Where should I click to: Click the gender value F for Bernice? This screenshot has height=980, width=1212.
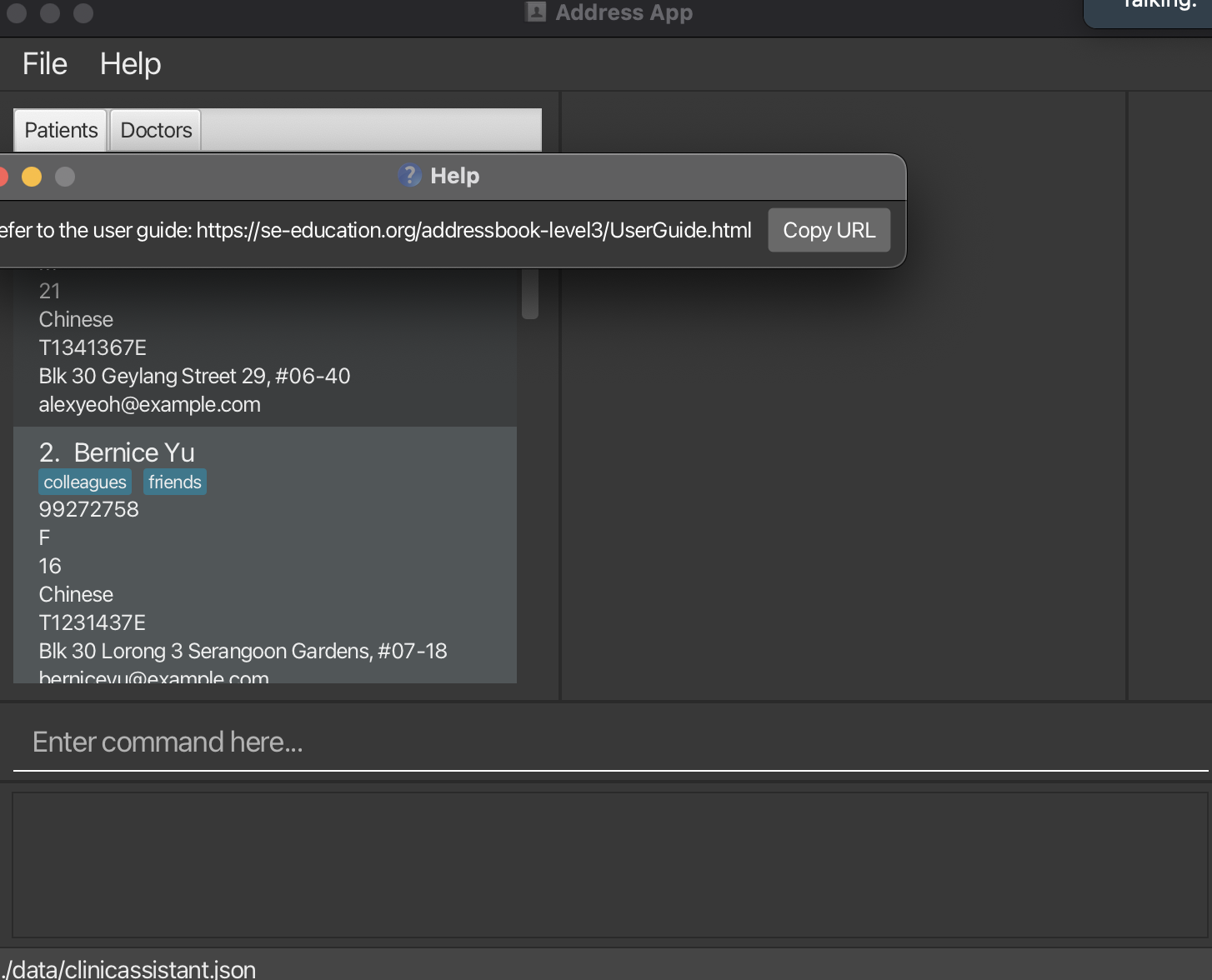(x=44, y=537)
